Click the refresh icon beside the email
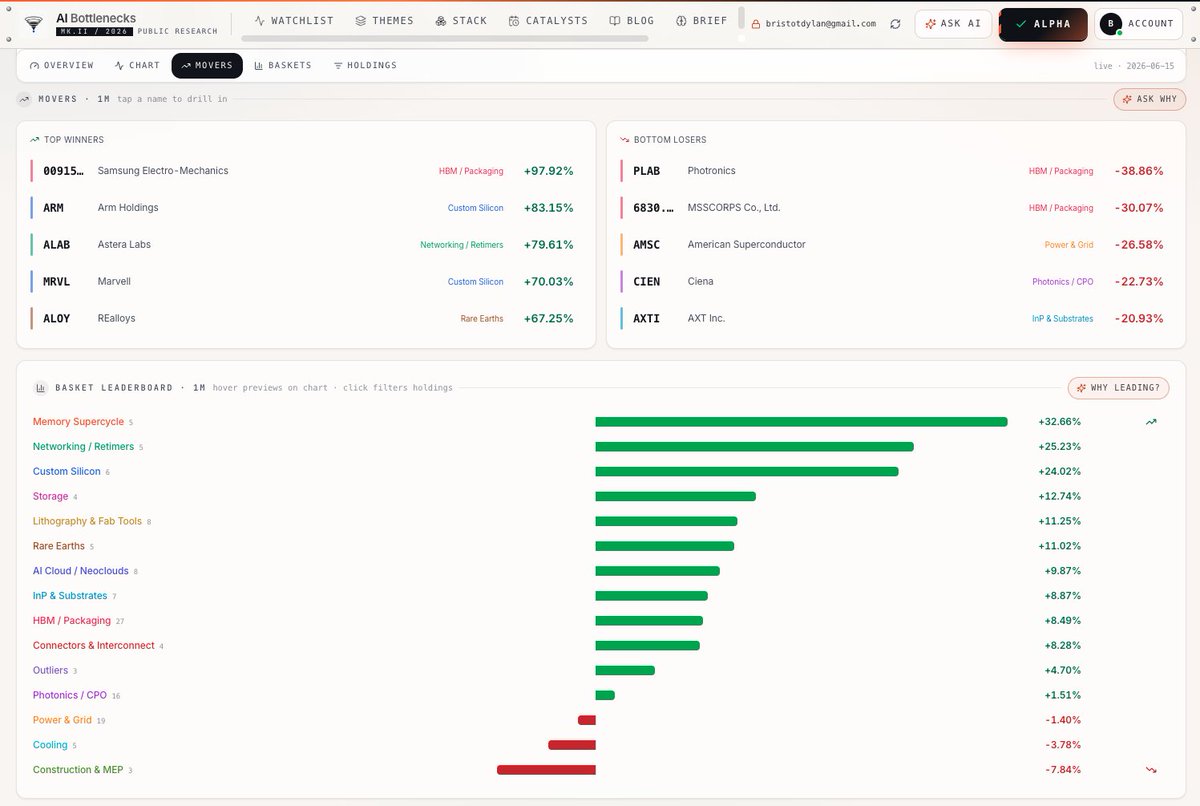The height and width of the screenshot is (806, 1200). pyautogui.click(x=895, y=24)
